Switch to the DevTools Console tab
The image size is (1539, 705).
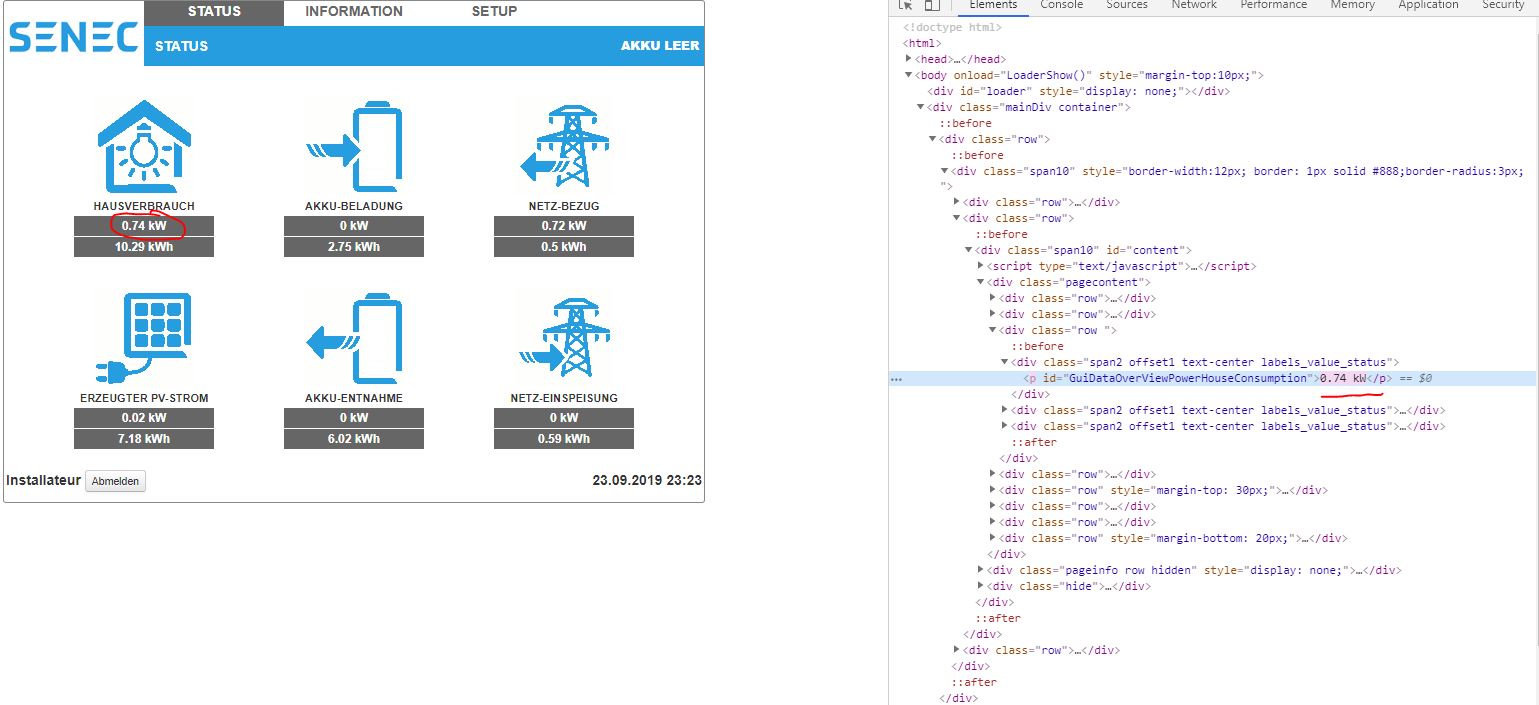pos(1061,5)
